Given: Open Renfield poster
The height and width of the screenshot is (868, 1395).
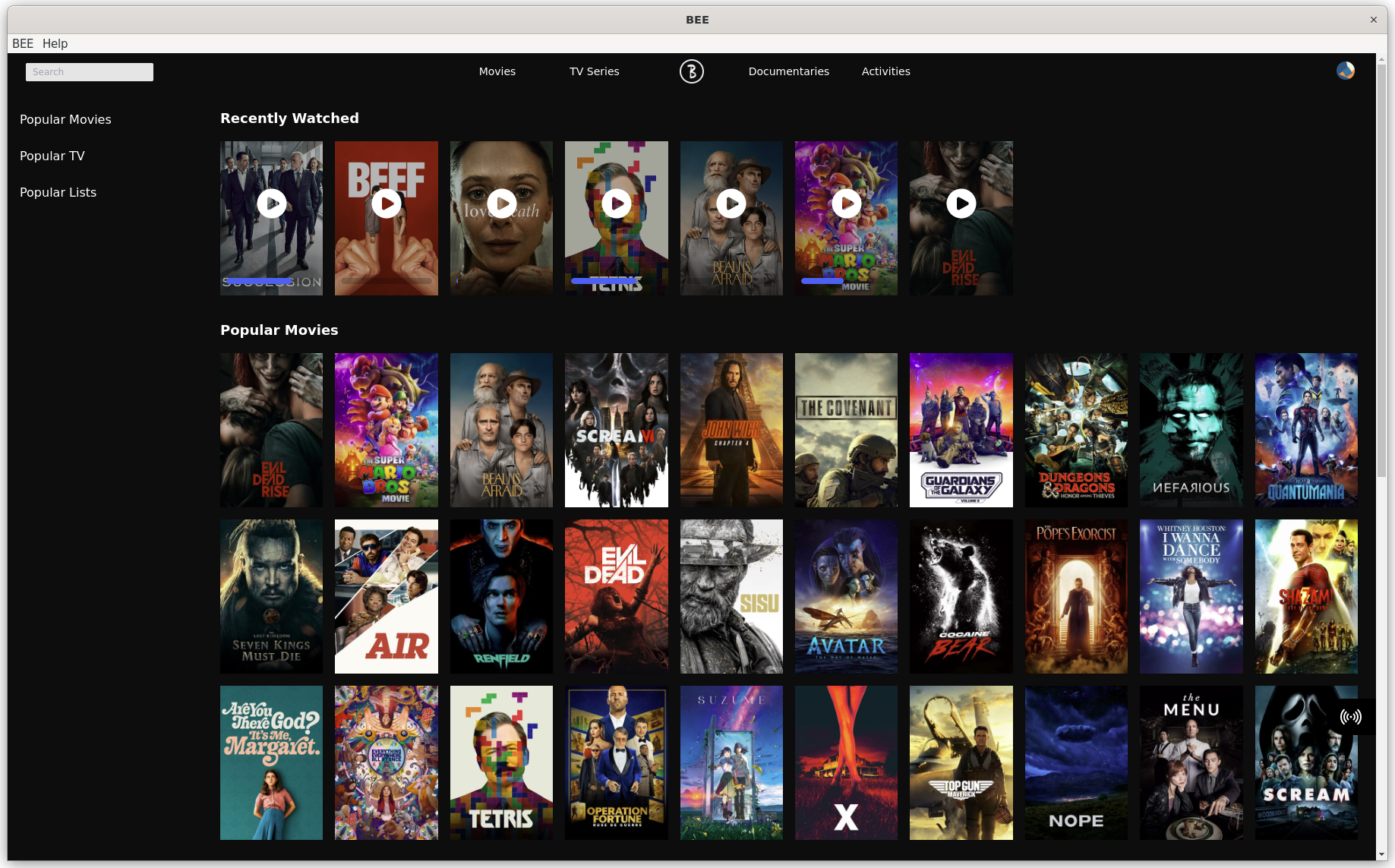Looking at the screenshot, I should pos(501,596).
